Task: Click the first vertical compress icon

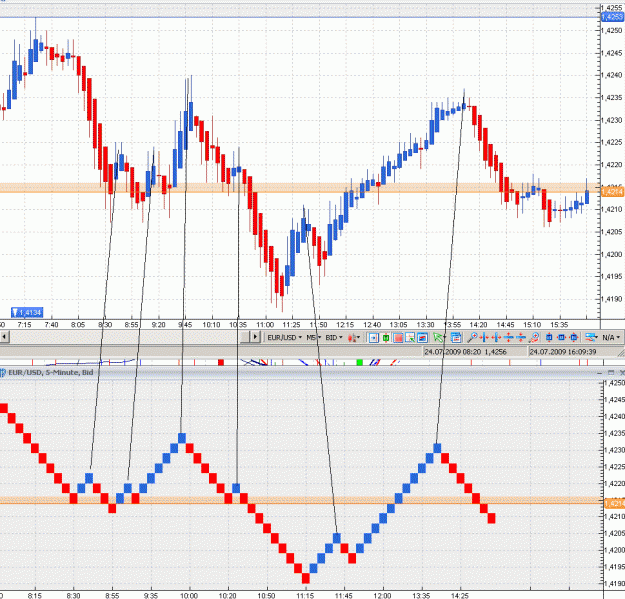Action: click(509, 338)
